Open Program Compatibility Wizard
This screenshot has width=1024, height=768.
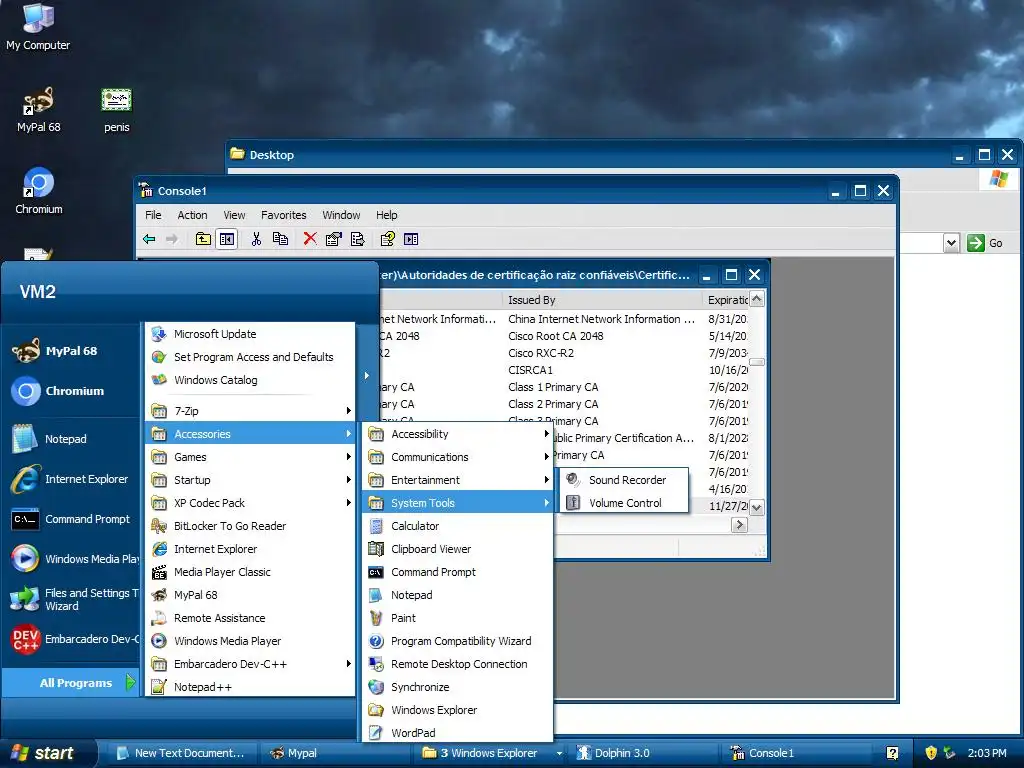(458, 641)
